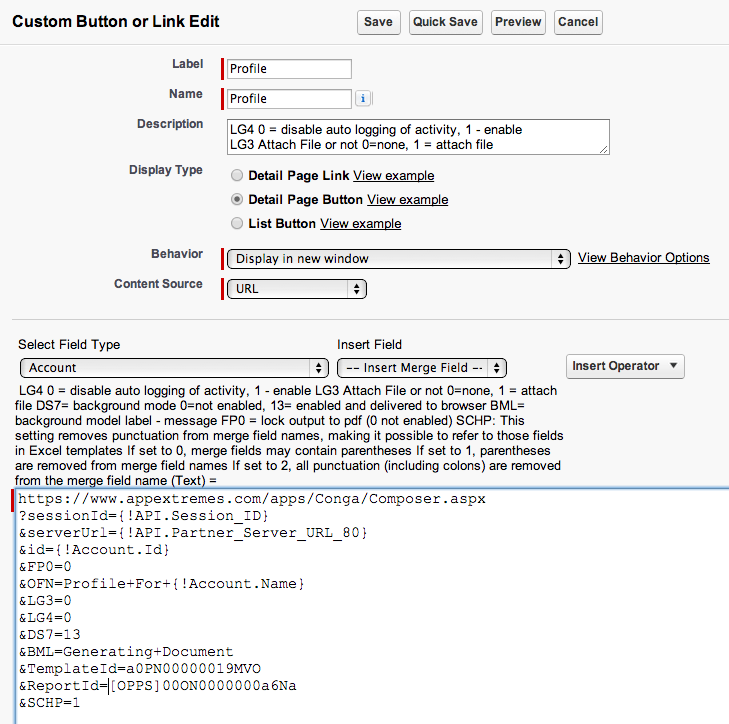This screenshot has width=729, height=724.
Task: Click the Save button
Action: coord(378,22)
